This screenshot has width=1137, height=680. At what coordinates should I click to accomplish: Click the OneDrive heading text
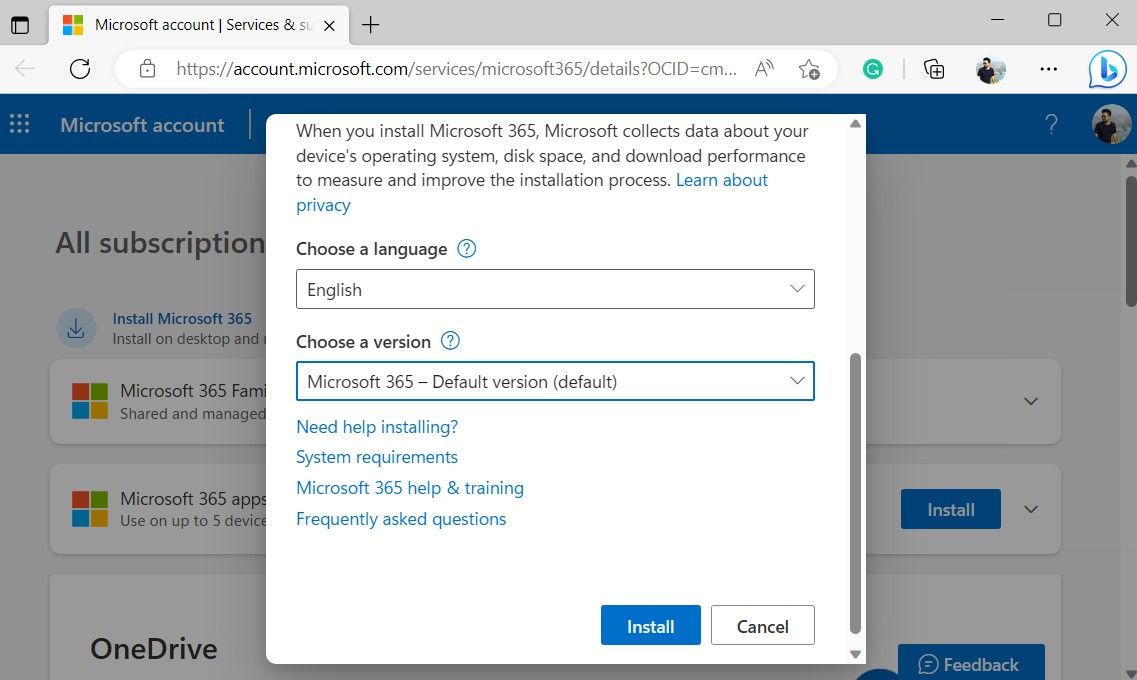(154, 649)
